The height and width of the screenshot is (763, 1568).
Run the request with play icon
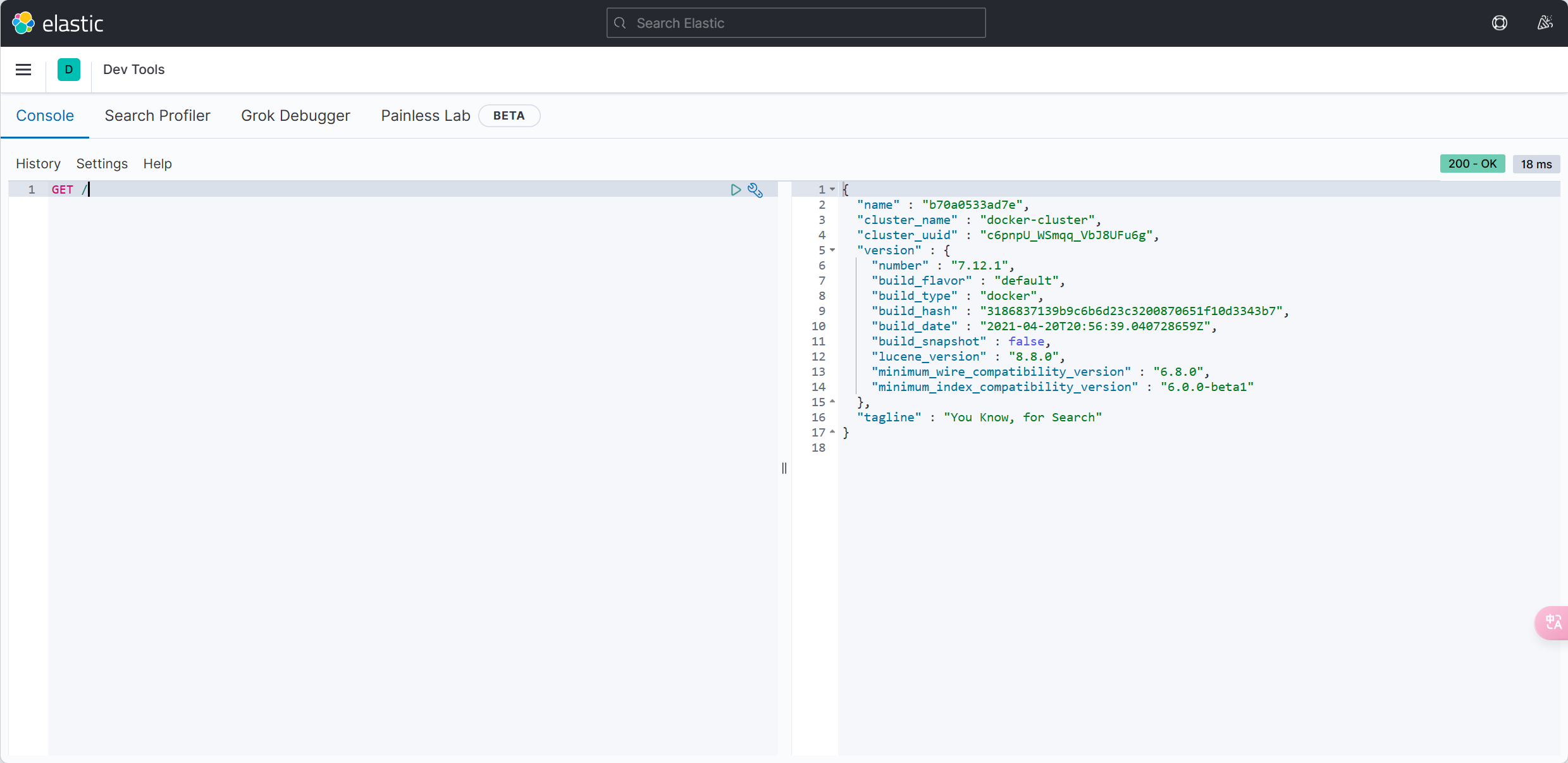coord(735,190)
